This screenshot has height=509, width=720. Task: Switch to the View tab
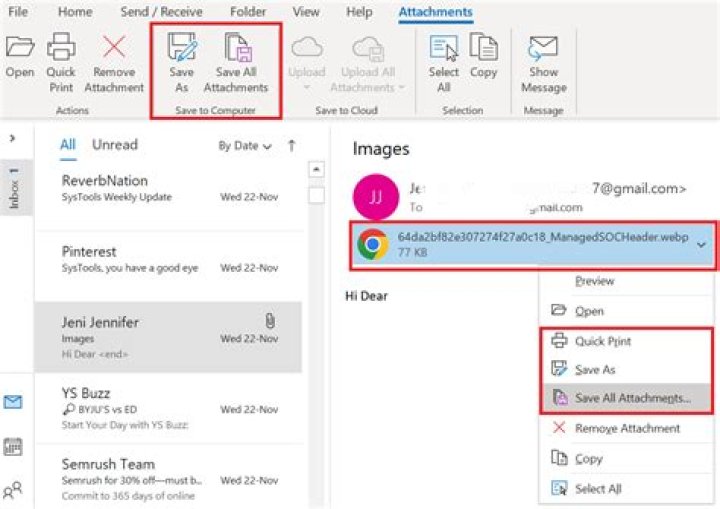pyautogui.click(x=306, y=11)
